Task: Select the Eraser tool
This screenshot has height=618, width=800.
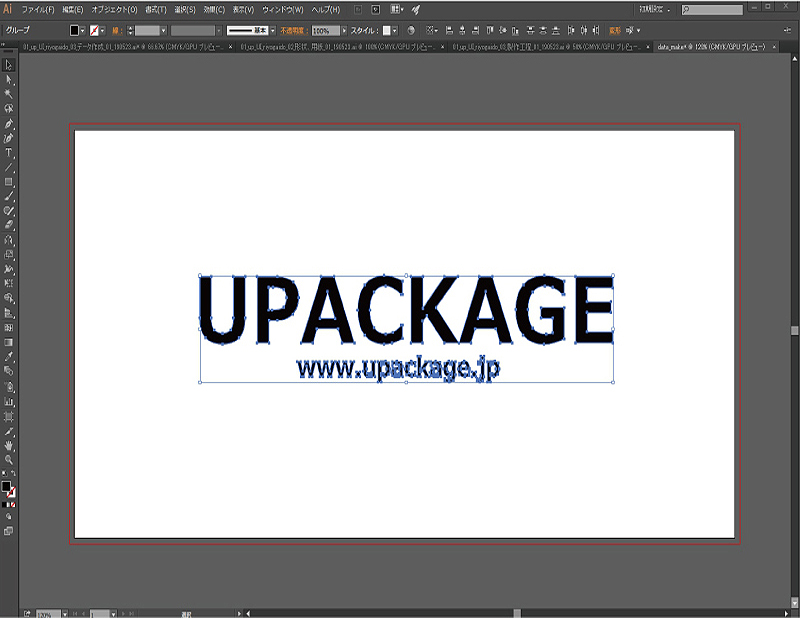Action: point(8,225)
